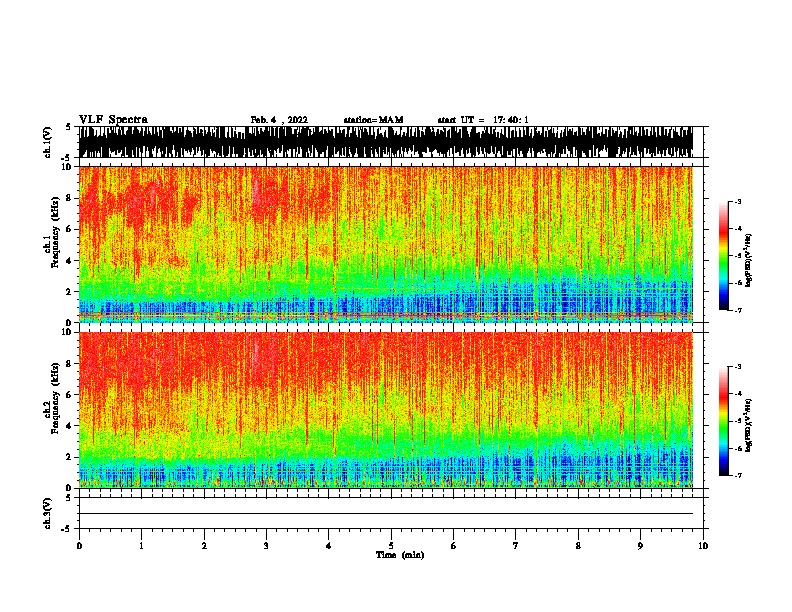Click the "station=MAM" header label

click(374, 120)
